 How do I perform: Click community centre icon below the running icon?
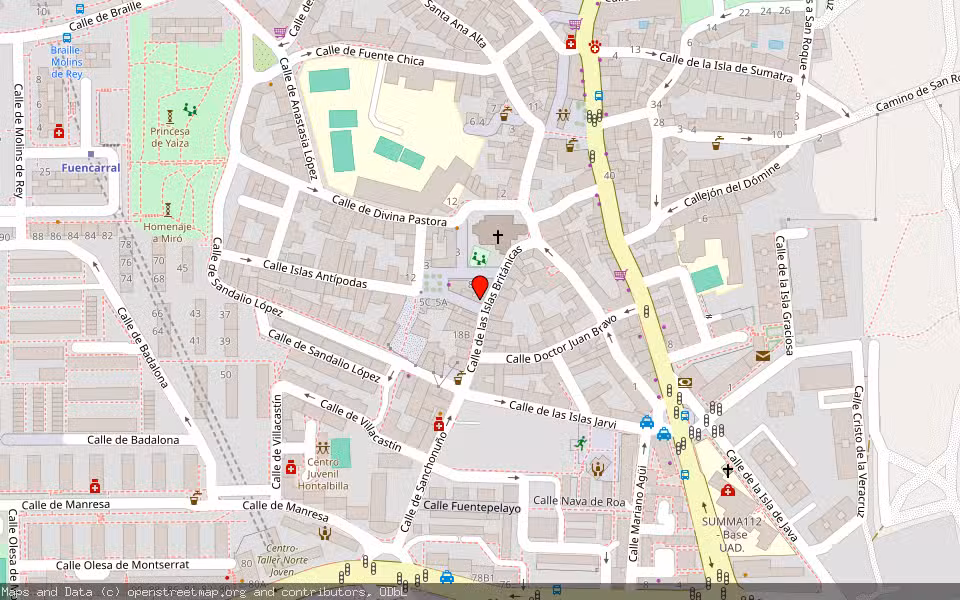pos(598,469)
